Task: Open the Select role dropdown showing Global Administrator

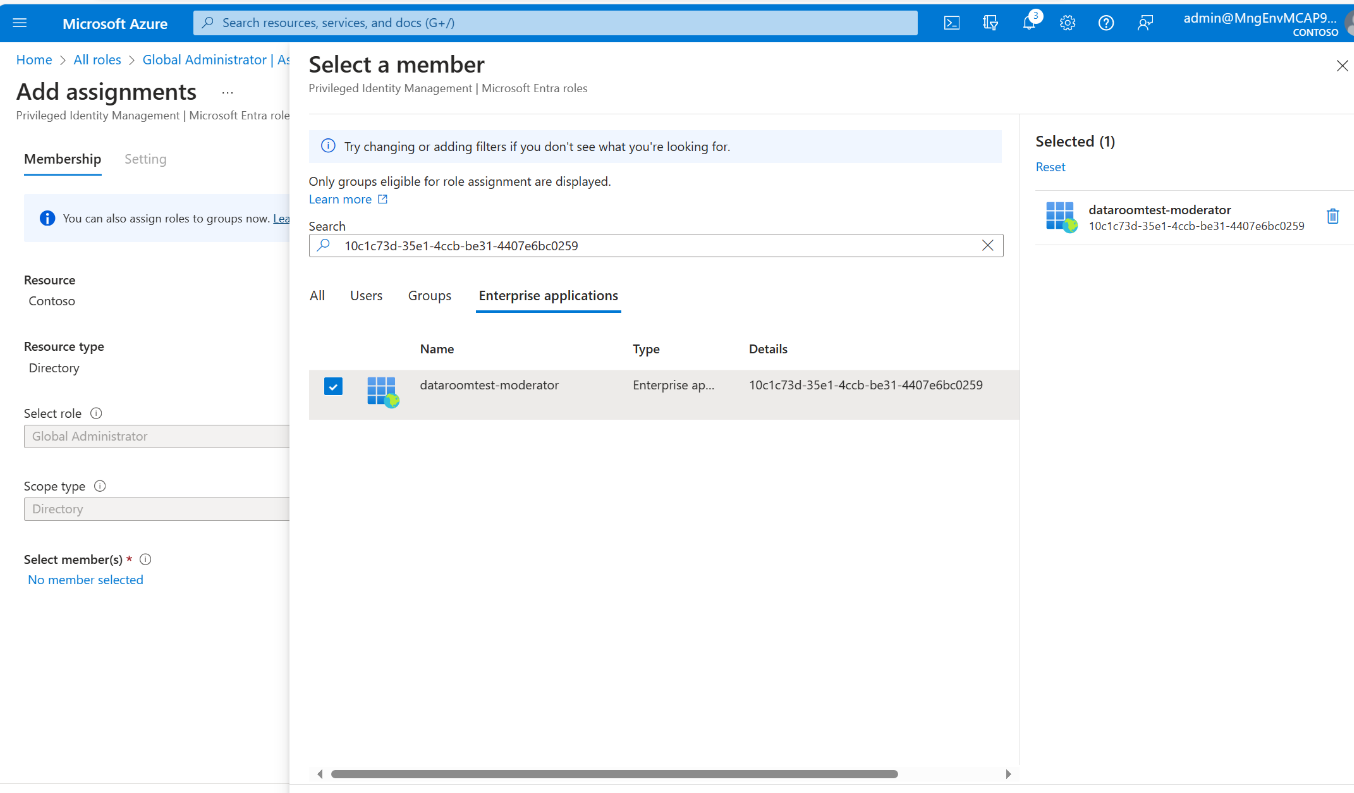Action: (x=157, y=436)
